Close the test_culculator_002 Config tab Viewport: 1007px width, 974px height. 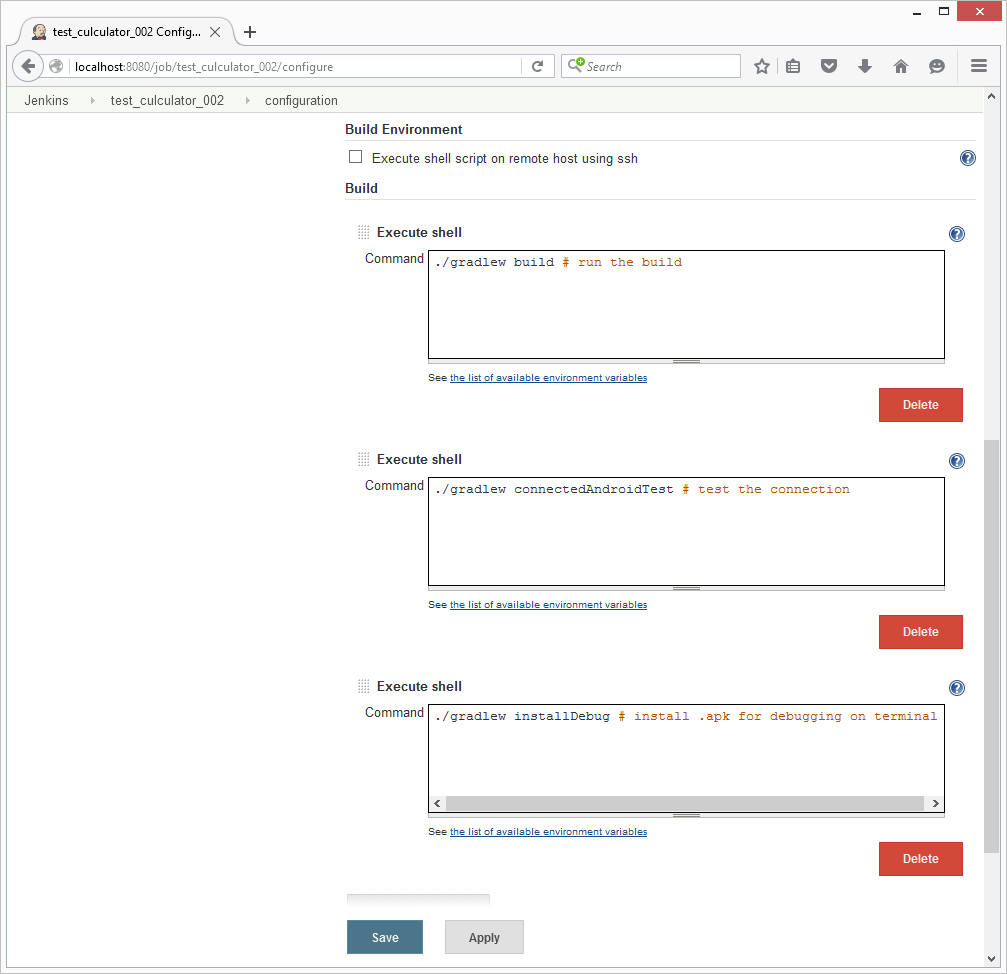click(x=215, y=32)
